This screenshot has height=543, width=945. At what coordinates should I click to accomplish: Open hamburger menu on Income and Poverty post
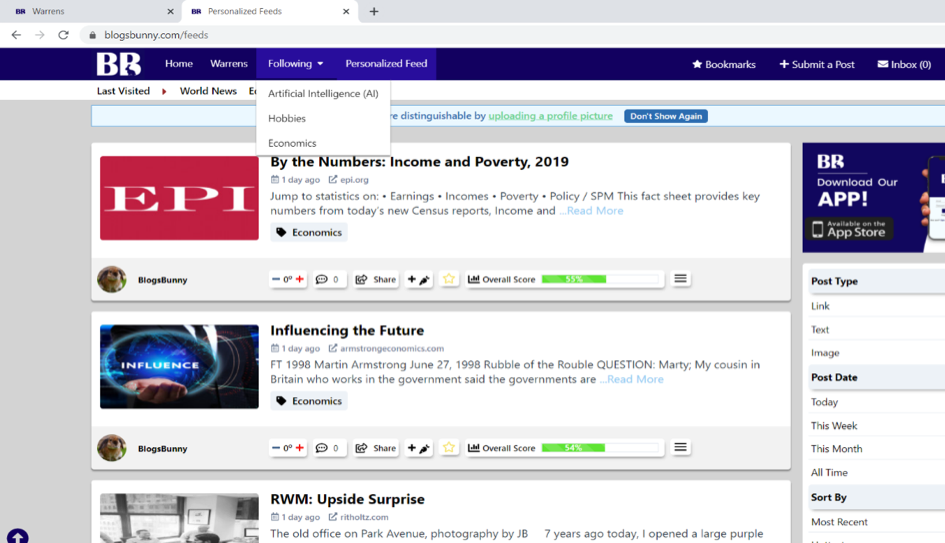click(680, 278)
